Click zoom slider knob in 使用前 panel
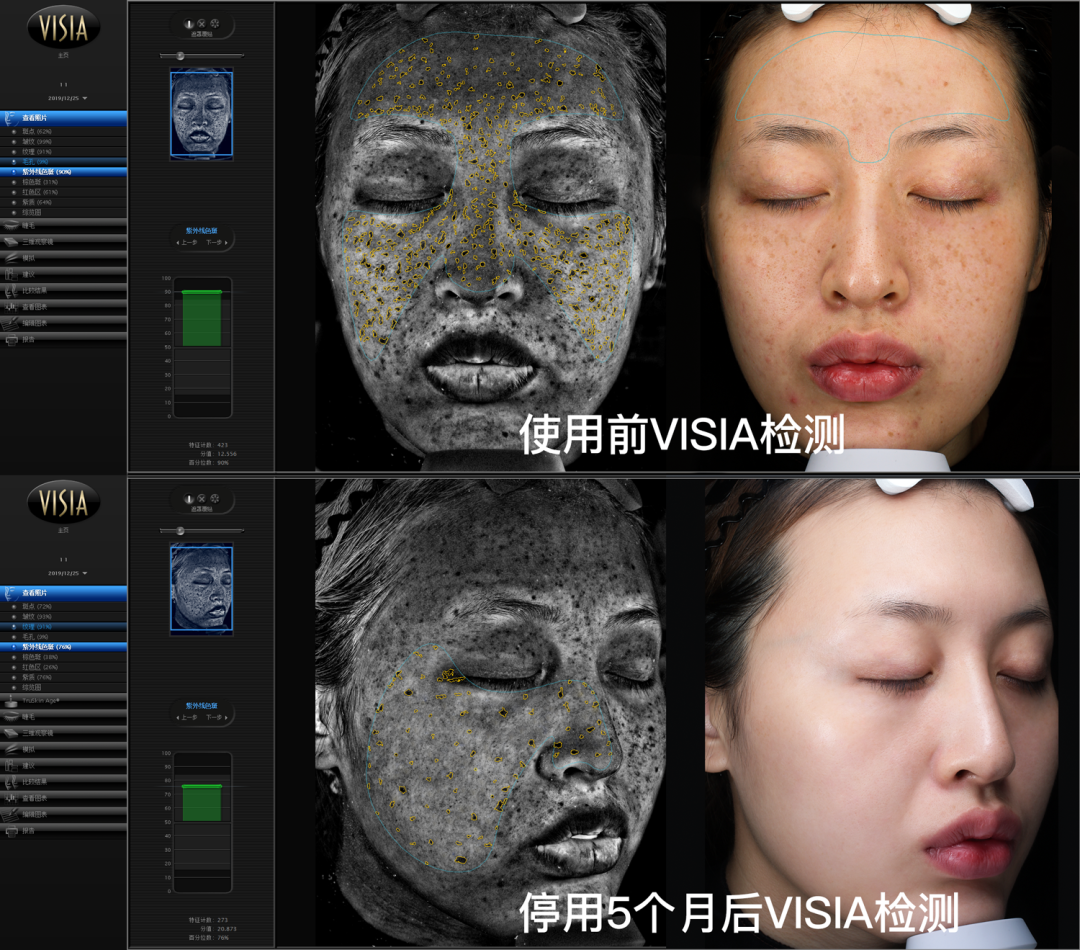Image resolution: width=1080 pixels, height=950 pixels. click(x=180, y=56)
